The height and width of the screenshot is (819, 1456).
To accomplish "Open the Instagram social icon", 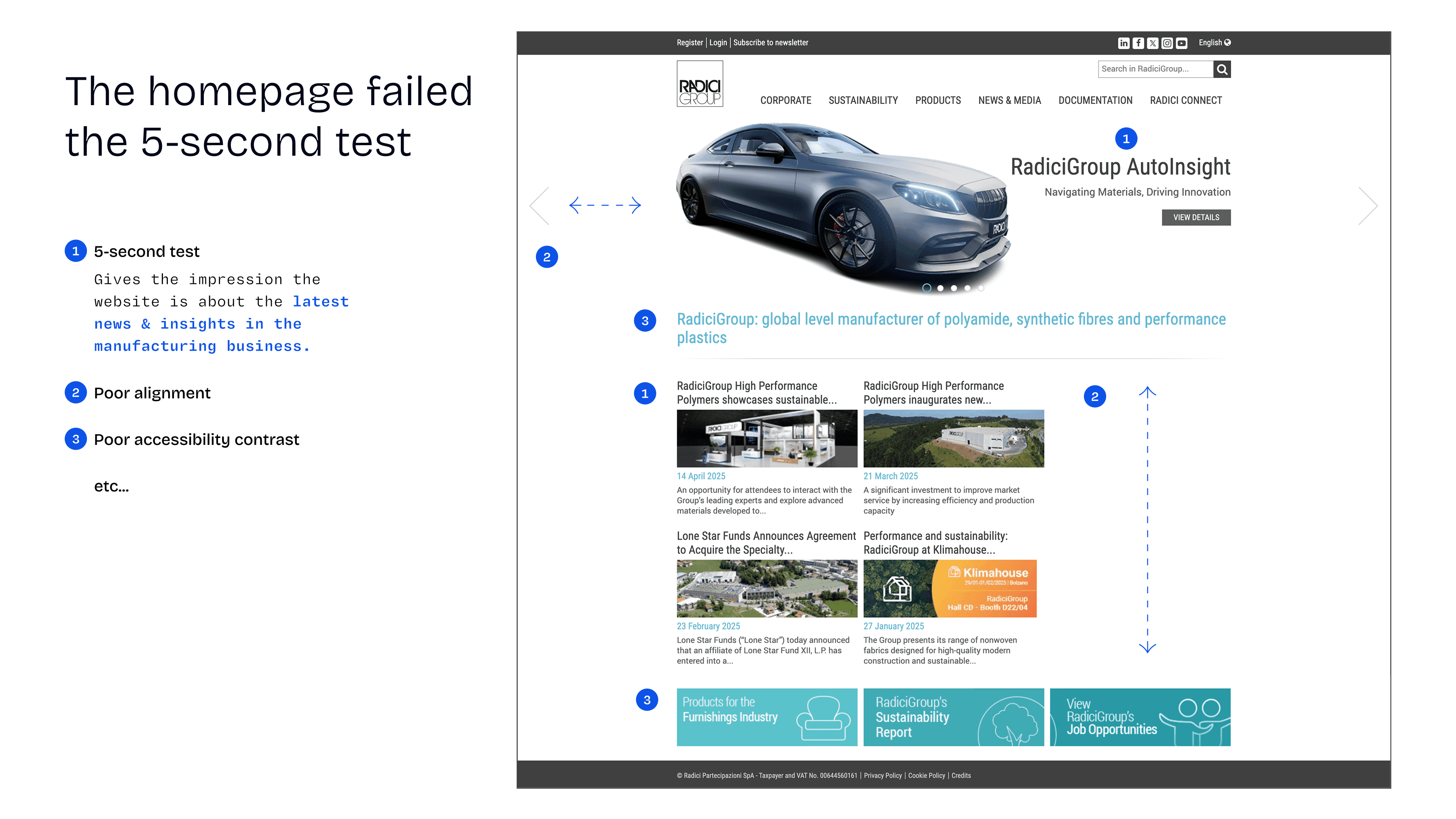I will 1166,43.
